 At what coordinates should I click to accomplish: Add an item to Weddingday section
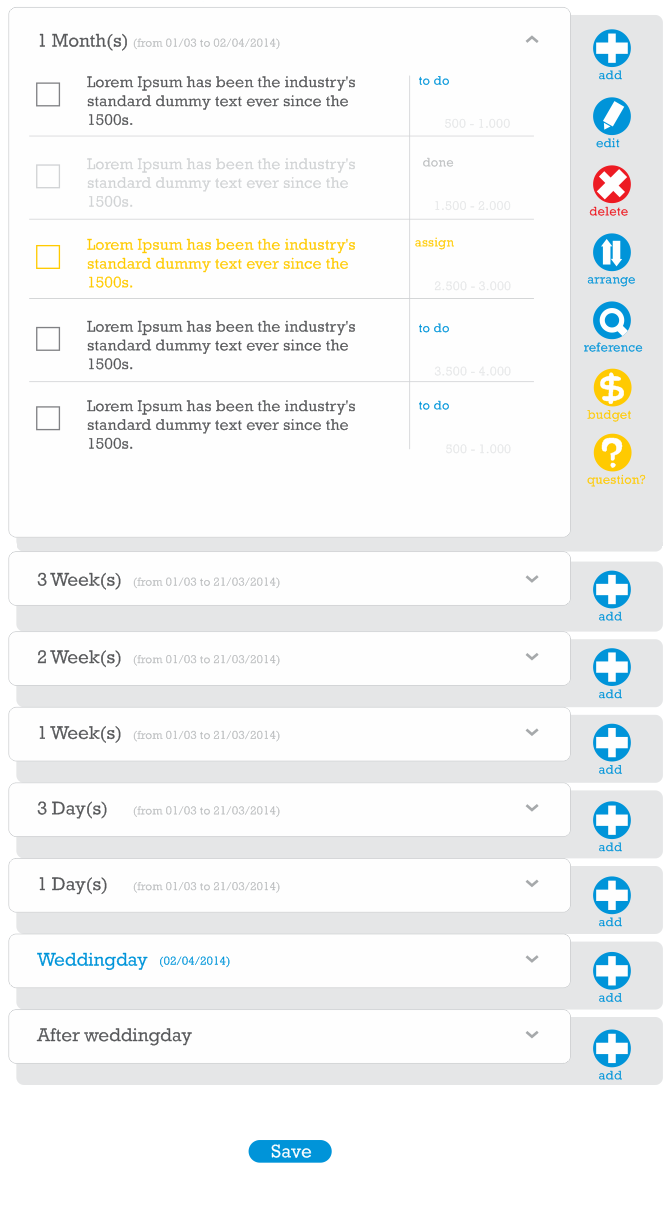tap(612, 971)
